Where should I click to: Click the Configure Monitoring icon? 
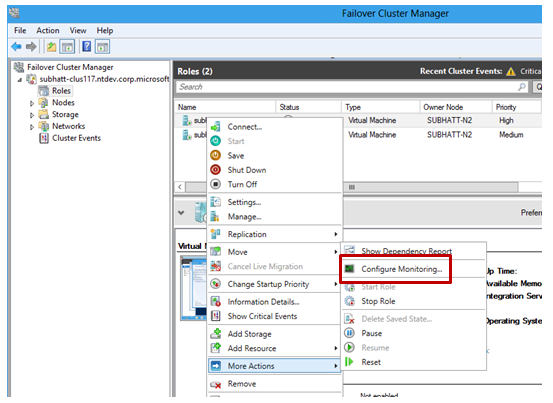click(x=350, y=269)
